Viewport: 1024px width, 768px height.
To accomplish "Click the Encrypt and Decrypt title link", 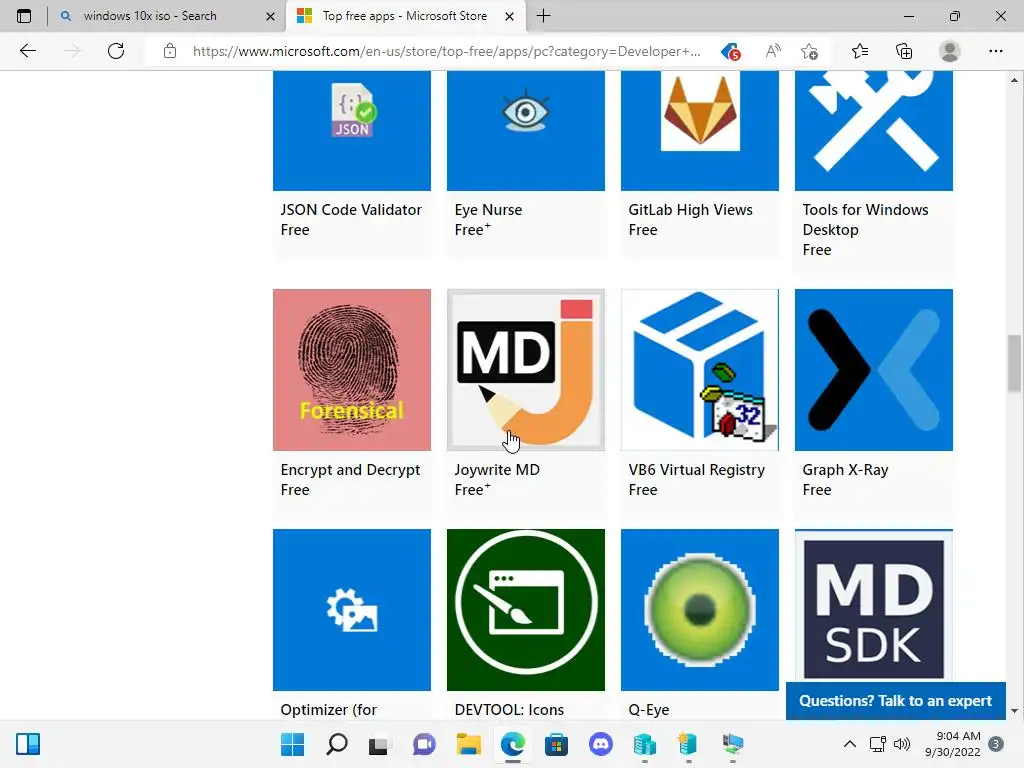I will (x=350, y=470).
